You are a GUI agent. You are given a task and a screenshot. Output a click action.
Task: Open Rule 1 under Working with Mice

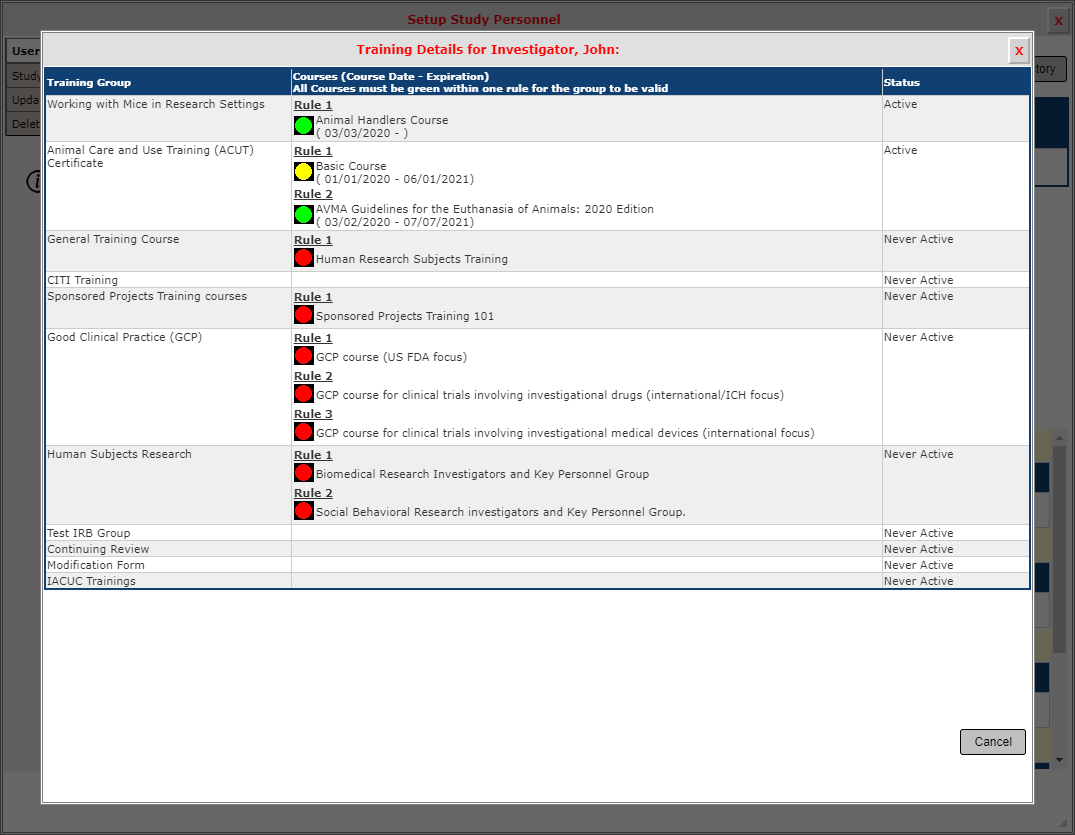point(313,105)
